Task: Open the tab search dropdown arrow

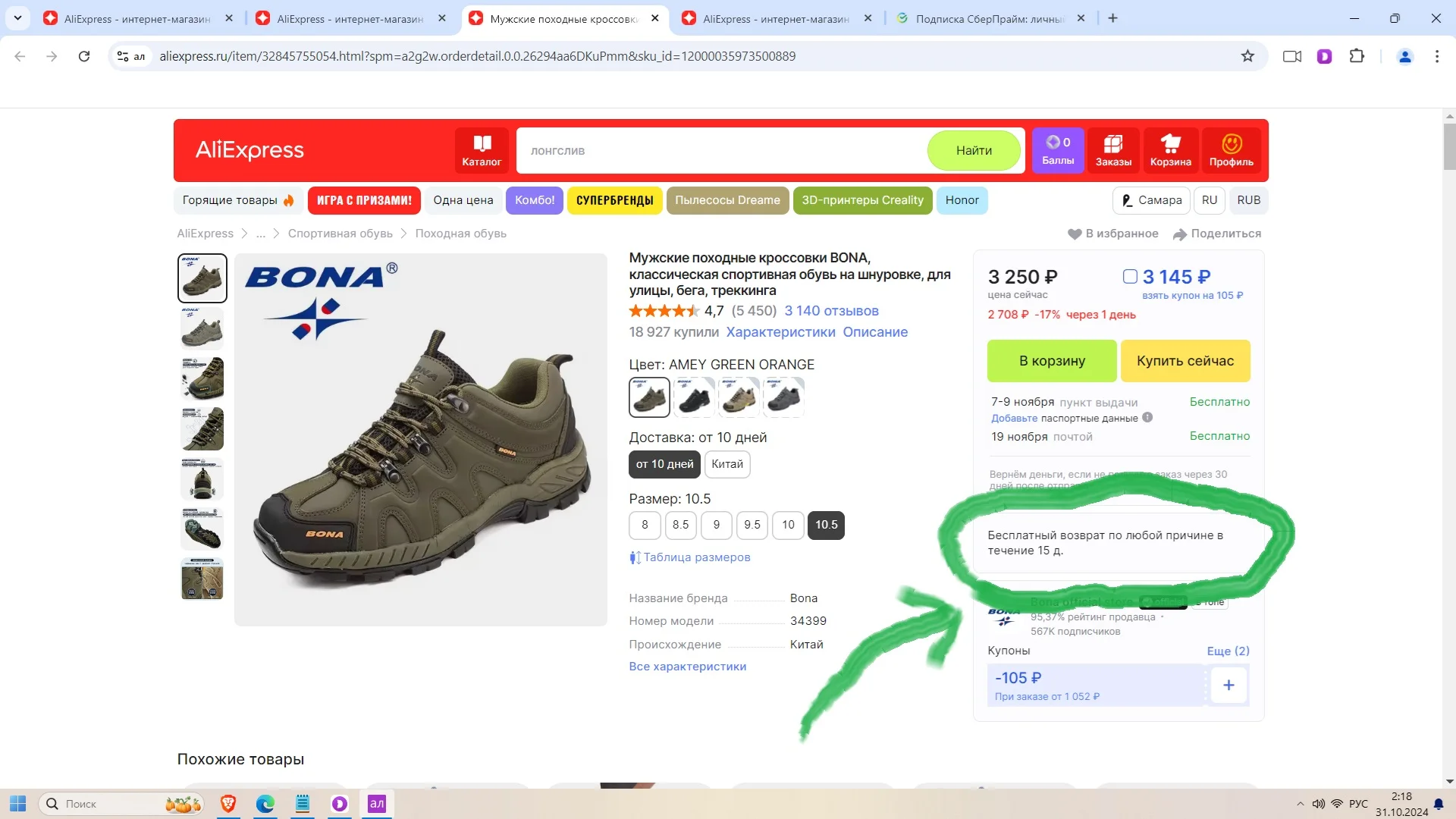Action: (x=17, y=18)
